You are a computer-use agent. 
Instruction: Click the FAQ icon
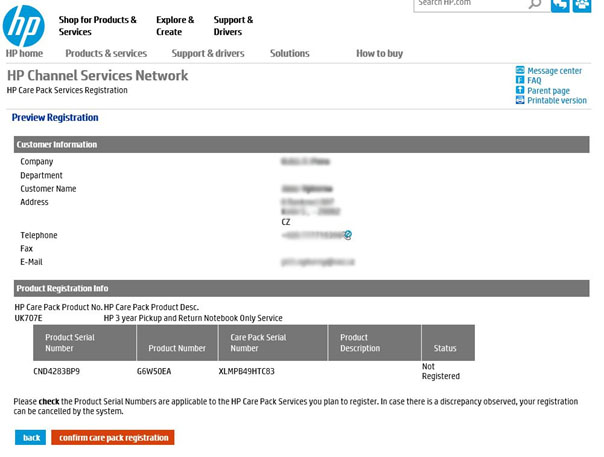(x=520, y=80)
